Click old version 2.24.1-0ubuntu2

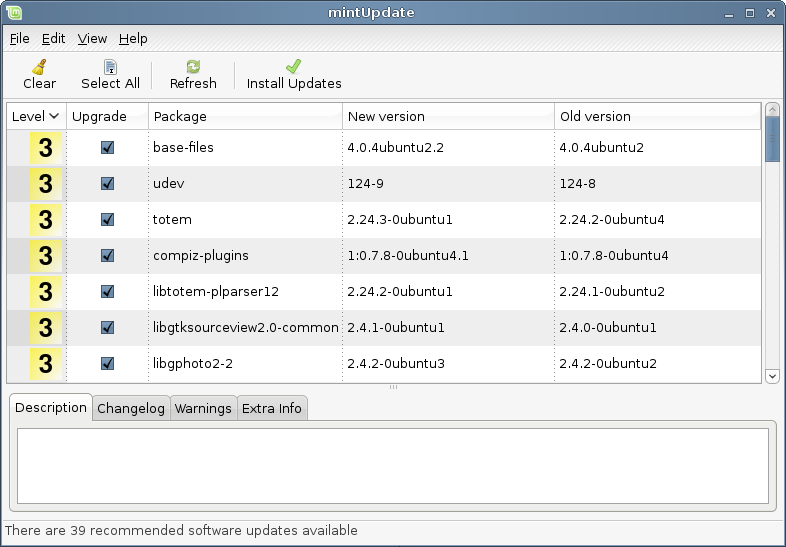612,292
